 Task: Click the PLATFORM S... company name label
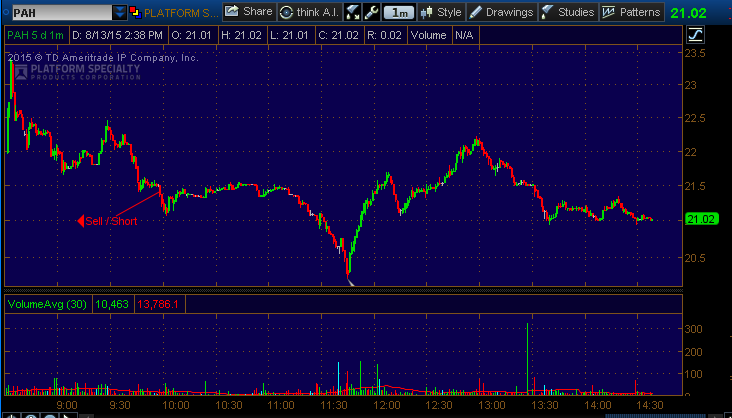point(181,13)
